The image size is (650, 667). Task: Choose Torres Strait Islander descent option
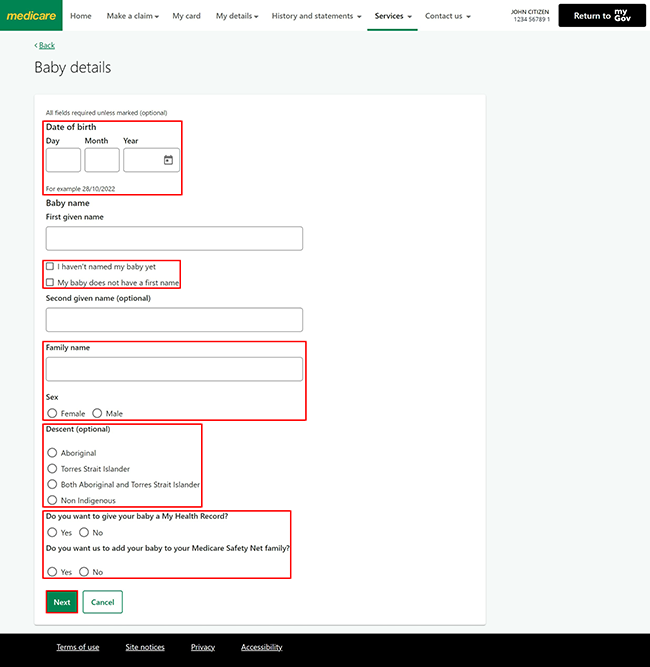pyautogui.click(x=52, y=468)
